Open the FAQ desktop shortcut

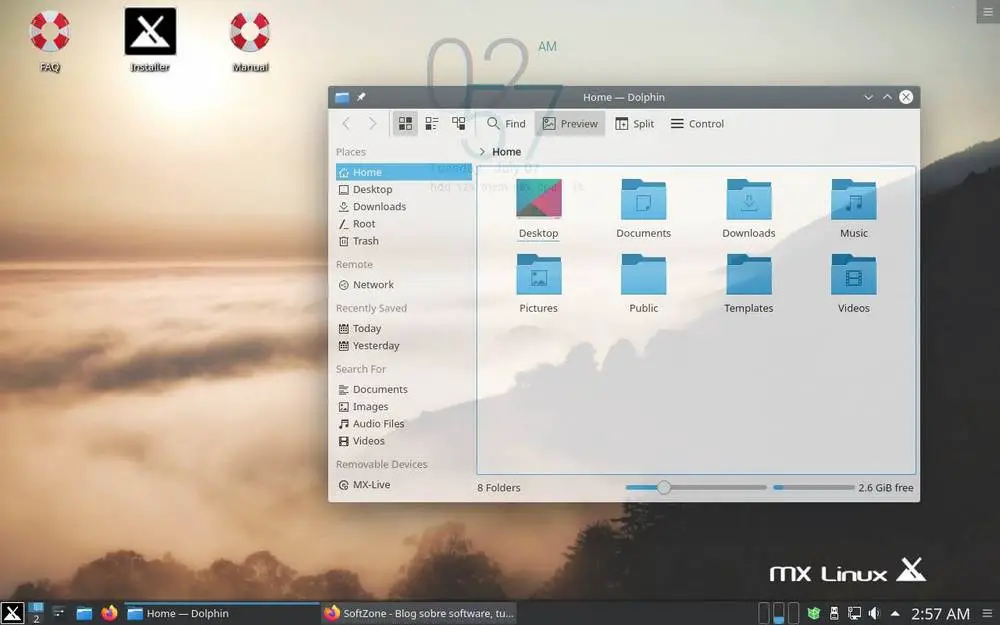click(x=50, y=40)
